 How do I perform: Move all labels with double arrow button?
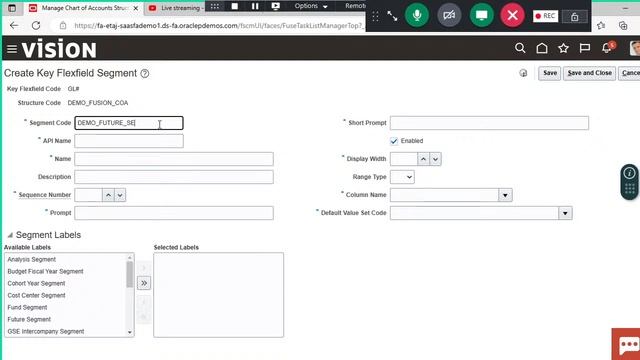tap(144, 283)
